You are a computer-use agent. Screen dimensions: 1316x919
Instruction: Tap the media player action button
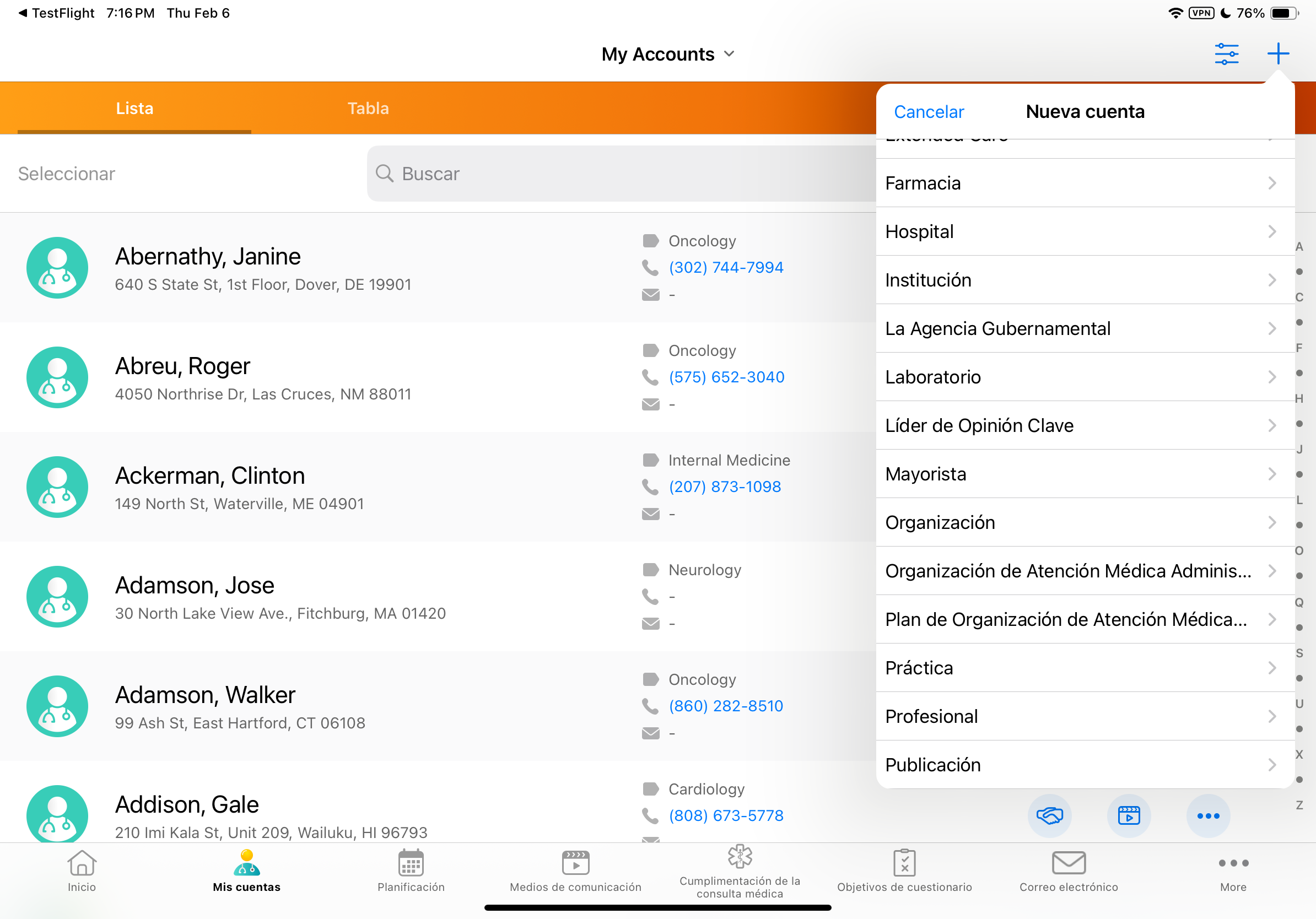1128,815
